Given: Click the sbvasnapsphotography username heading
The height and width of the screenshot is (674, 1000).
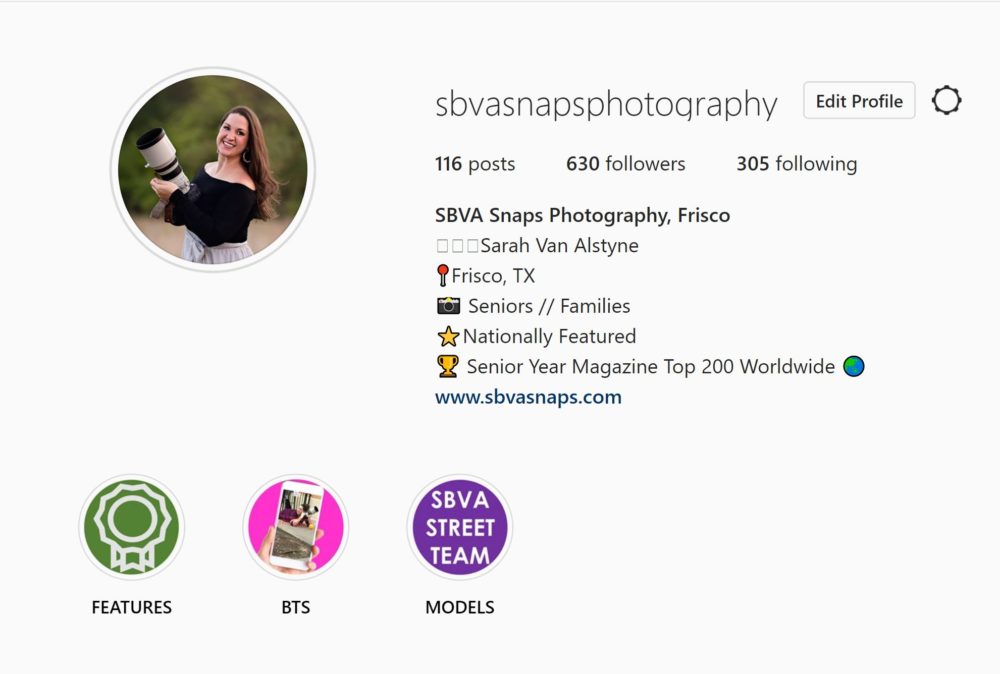Looking at the screenshot, I should (606, 104).
